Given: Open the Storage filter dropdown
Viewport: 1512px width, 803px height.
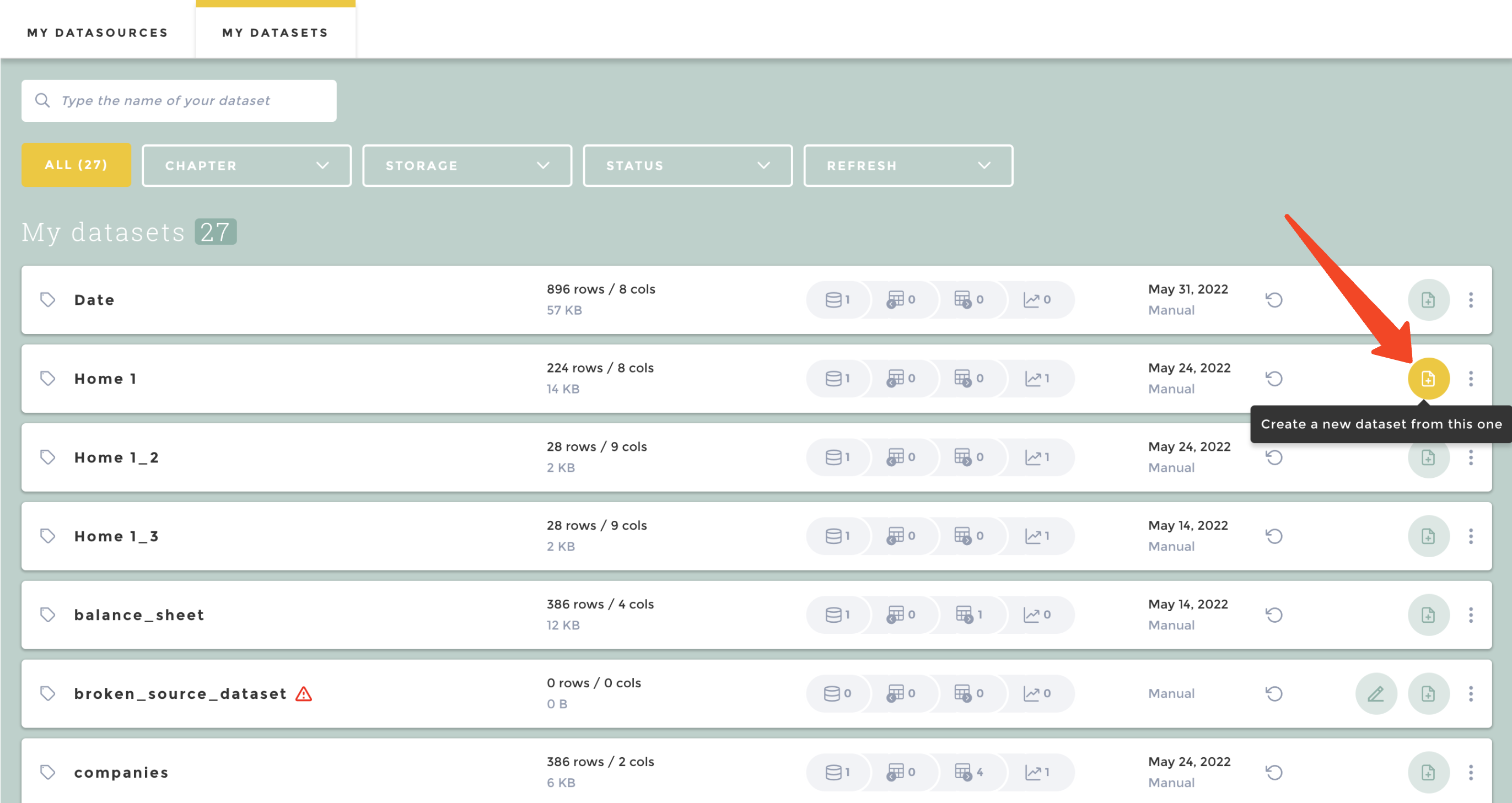Looking at the screenshot, I should pyautogui.click(x=467, y=165).
